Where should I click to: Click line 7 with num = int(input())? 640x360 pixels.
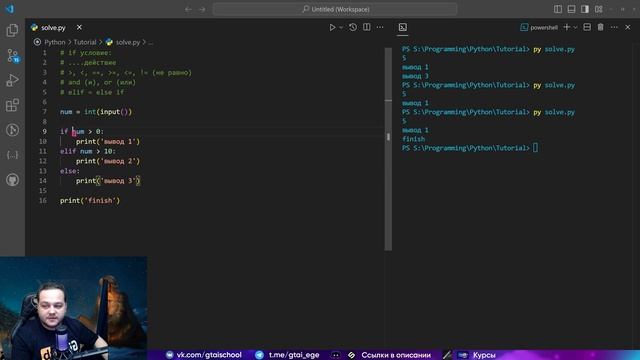click(x=96, y=111)
